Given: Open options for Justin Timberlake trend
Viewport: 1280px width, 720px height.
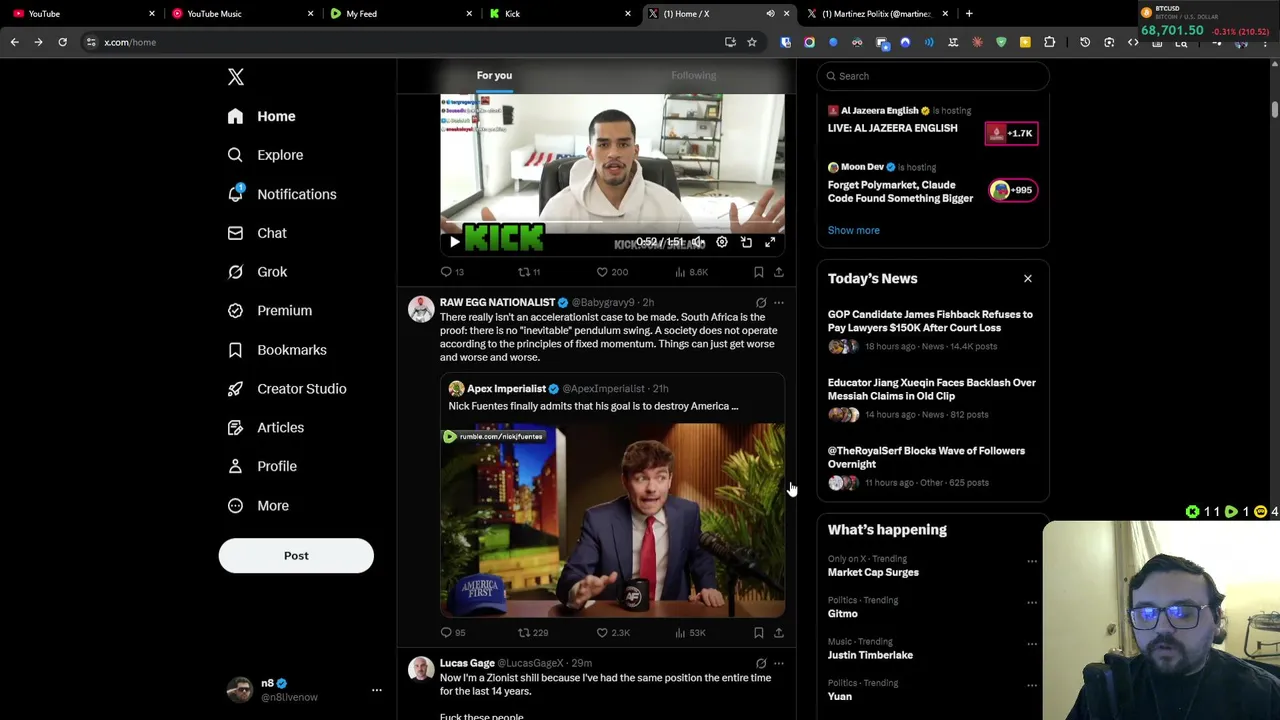Looking at the screenshot, I should coord(1032,644).
